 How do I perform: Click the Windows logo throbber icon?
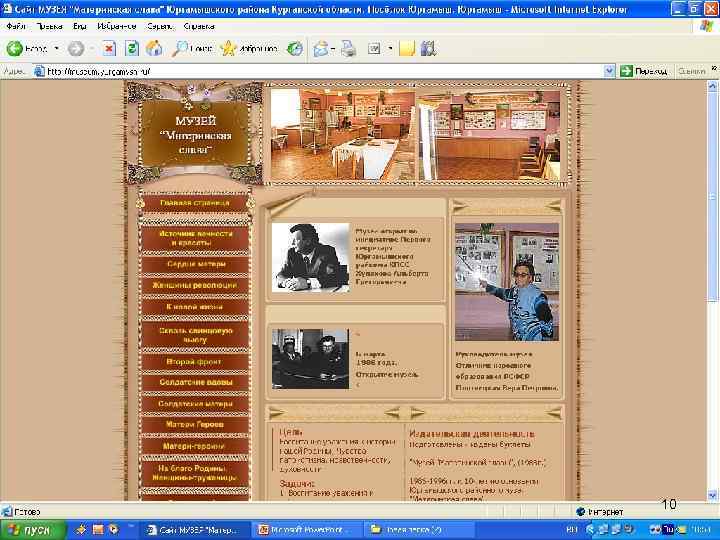point(706,27)
